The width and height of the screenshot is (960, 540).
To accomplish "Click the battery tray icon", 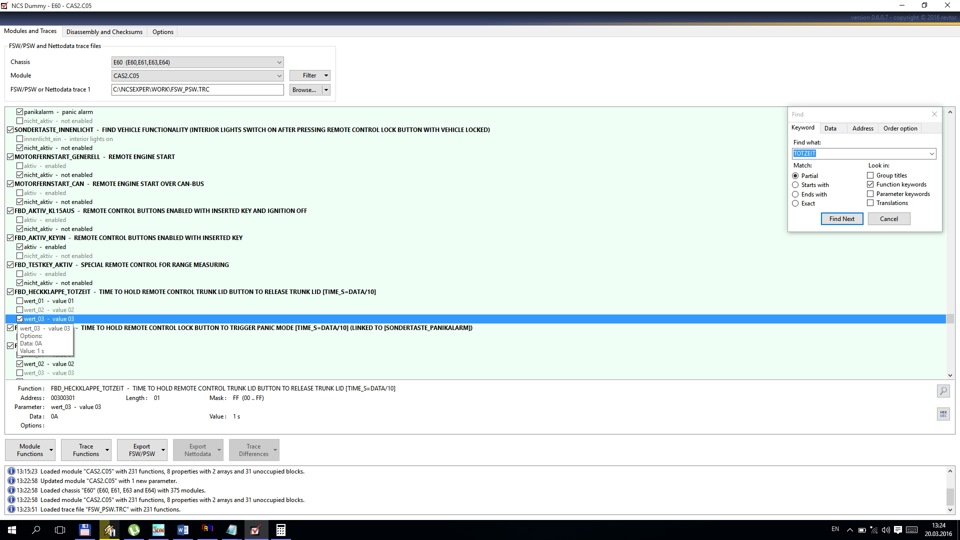I will pos(861,530).
